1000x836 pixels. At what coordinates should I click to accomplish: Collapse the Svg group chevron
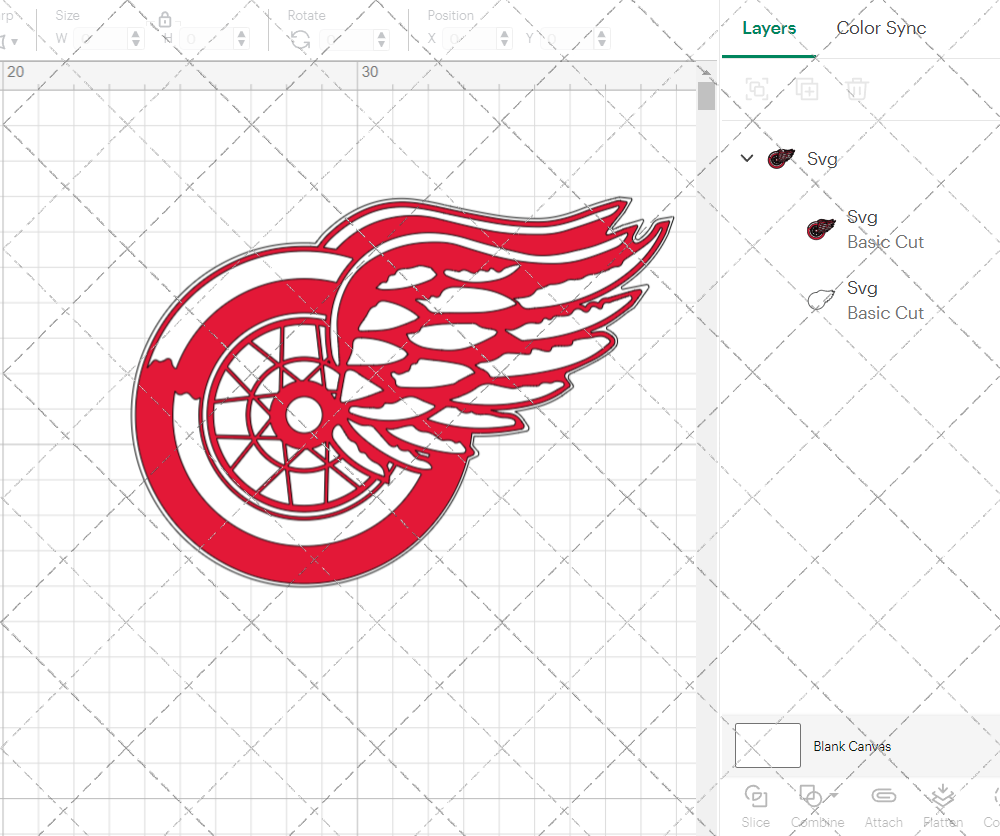[747, 158]
